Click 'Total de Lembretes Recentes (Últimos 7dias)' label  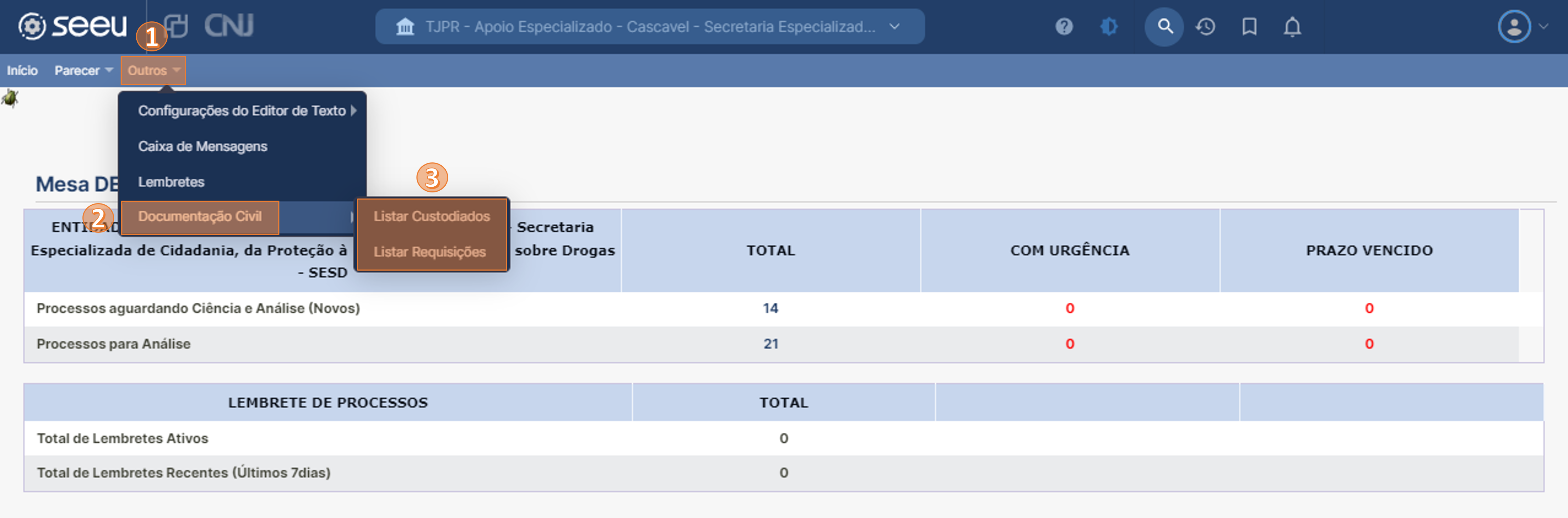click(184, 473)
